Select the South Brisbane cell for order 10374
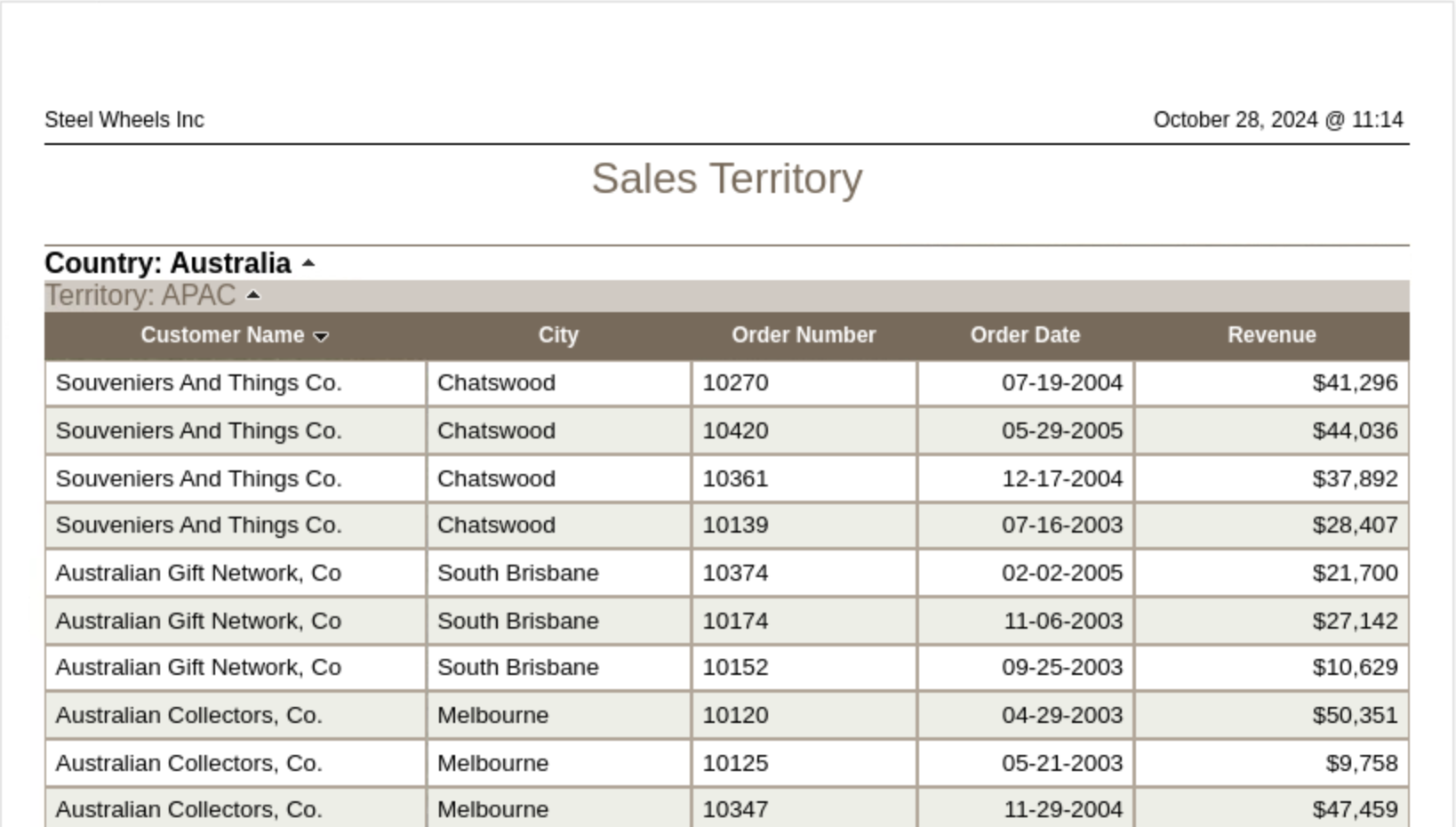The image size is (1456, 827). click(x=518, y=574)
